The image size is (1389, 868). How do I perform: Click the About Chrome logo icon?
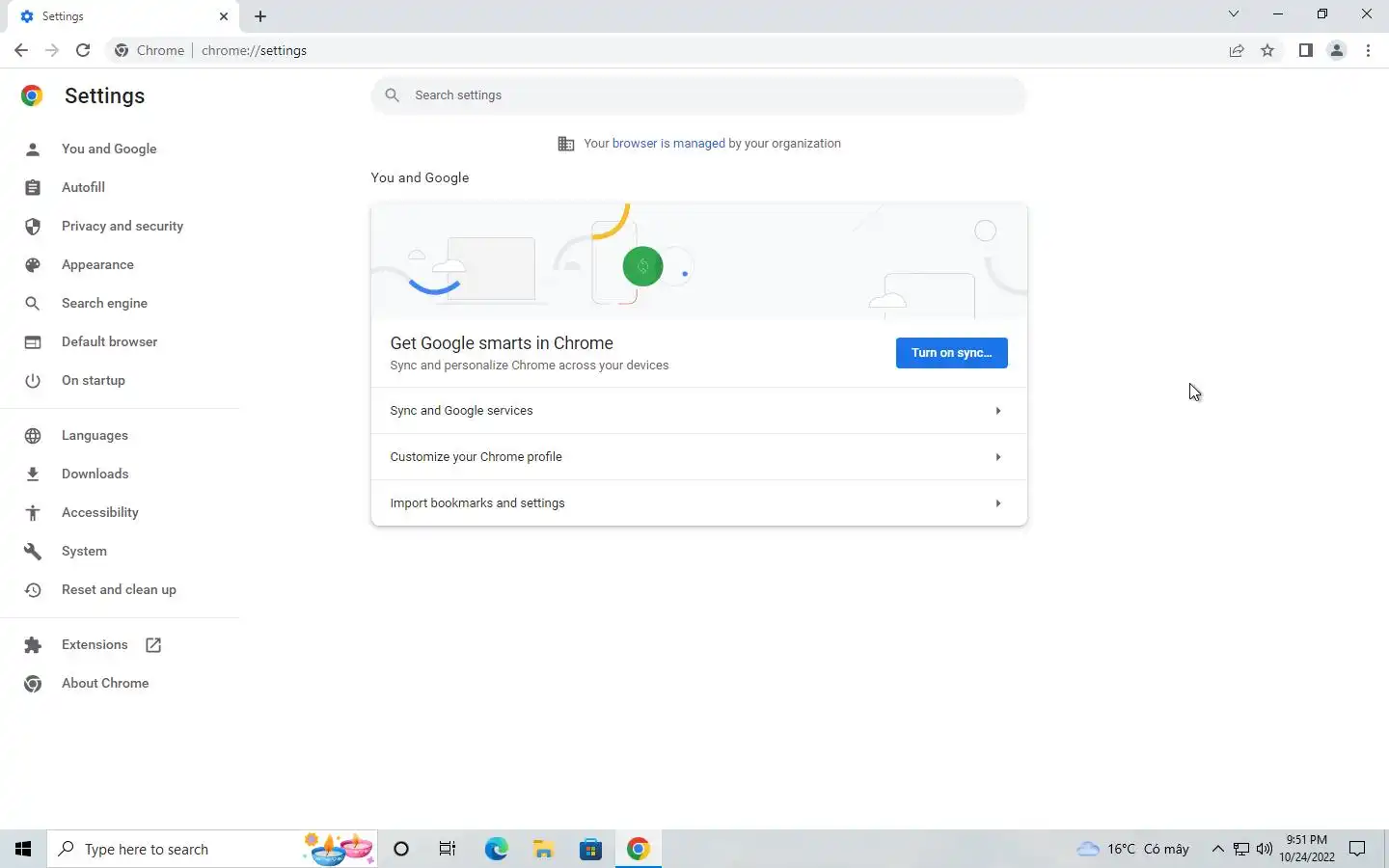[x=33, y=683]
